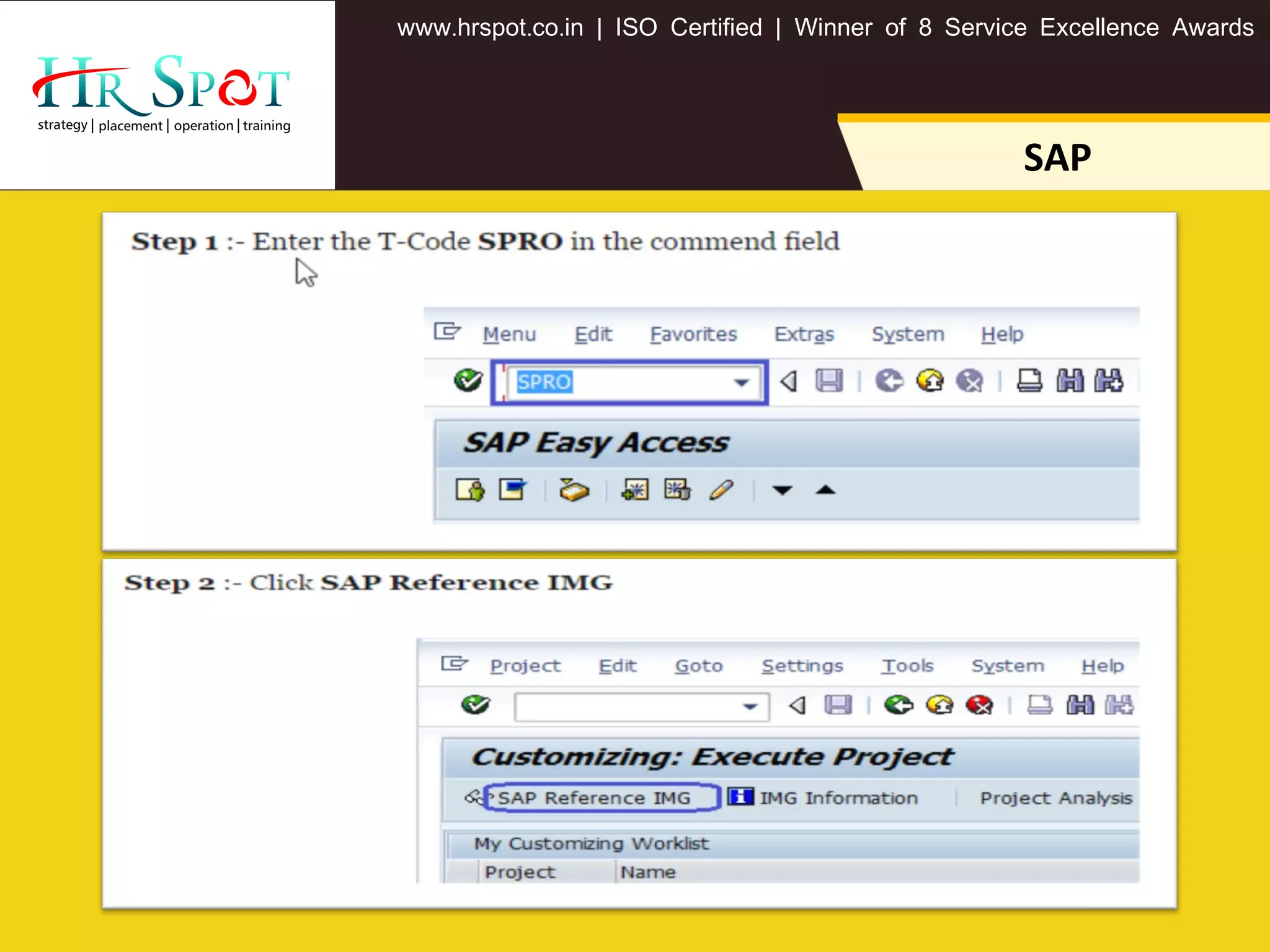Open the System menu in Customizing screen
The height and width of the screenshot is (952, 1270).
coord(1008,666)
